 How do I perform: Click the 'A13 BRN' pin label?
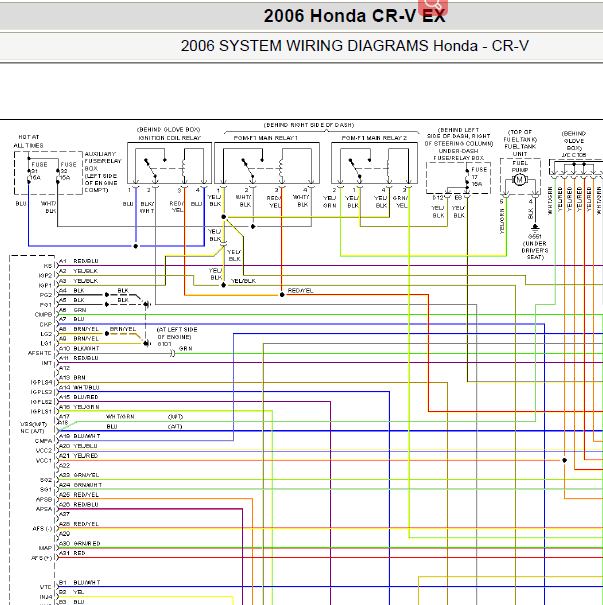point(72,377)
